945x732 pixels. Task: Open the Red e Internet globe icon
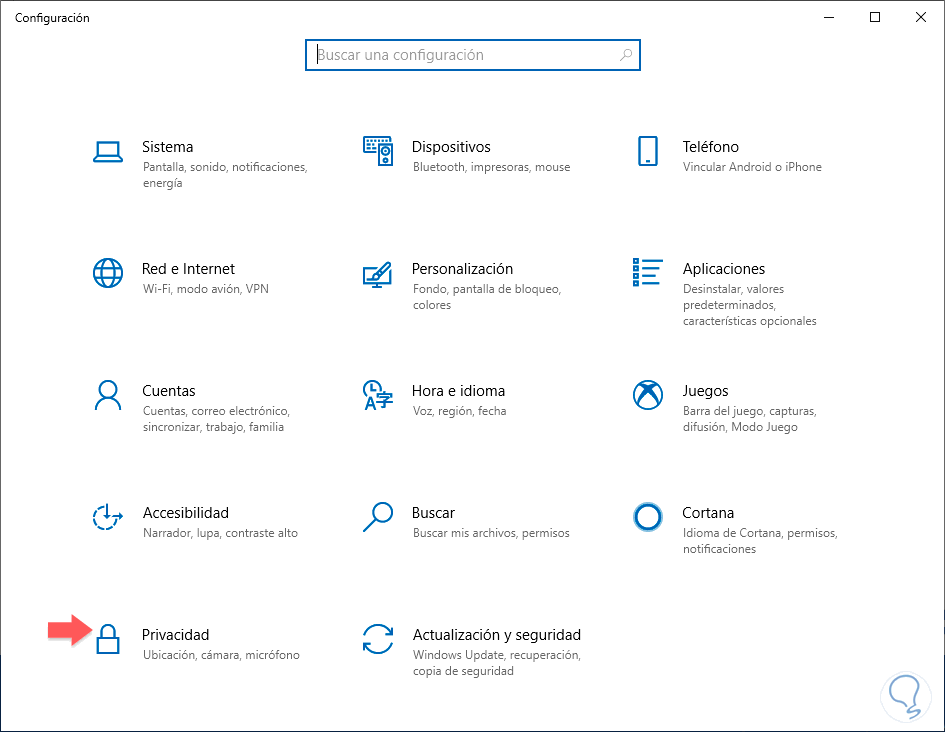pos(108,273)
